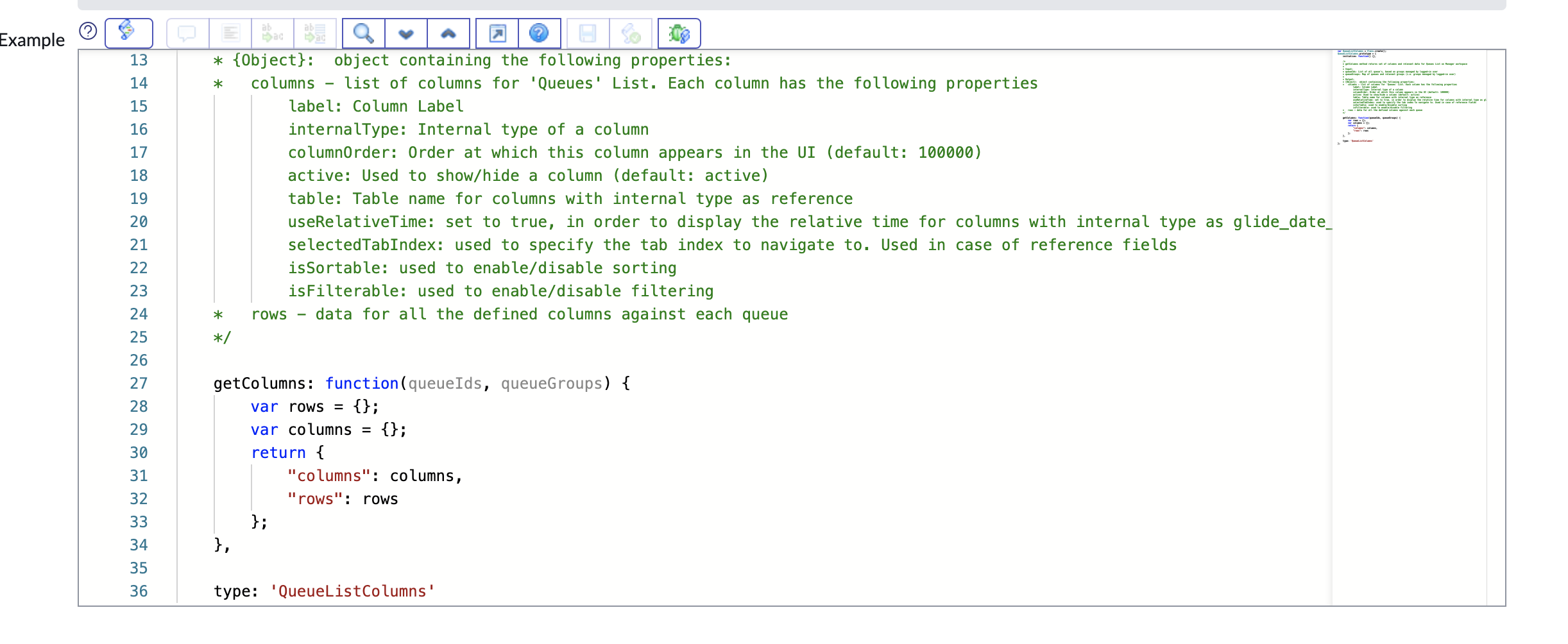Click the 'function' keyword on line 27
The height and width of the screenshot is (644, 1568).
click(362, 384)
